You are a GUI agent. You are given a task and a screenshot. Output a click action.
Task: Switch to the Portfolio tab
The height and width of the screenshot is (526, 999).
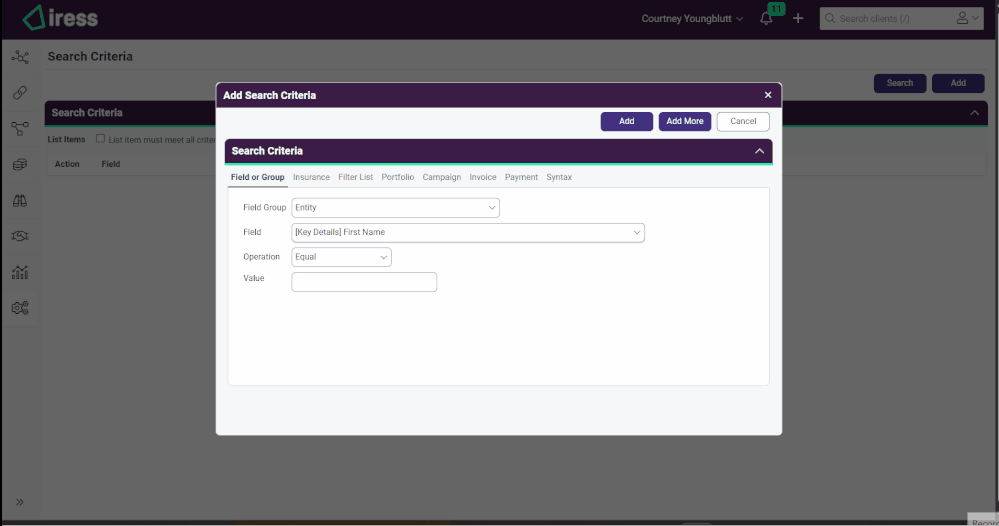pyautogui.click(x=397, y=177)
